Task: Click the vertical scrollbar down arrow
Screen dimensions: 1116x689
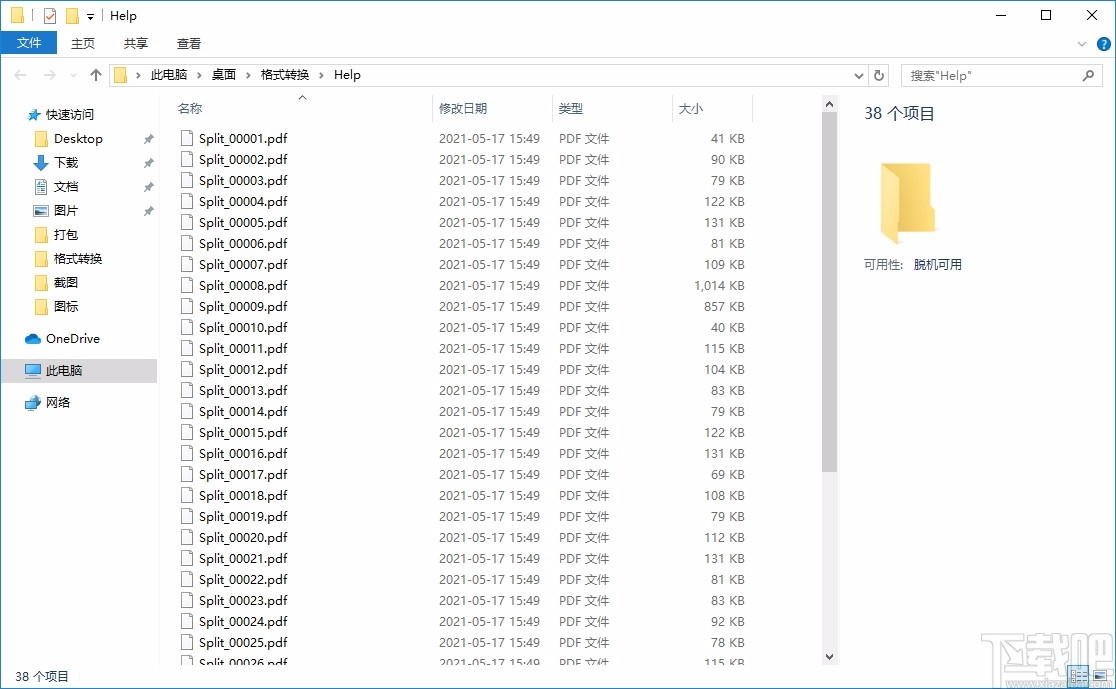Action: click(830, 657)
